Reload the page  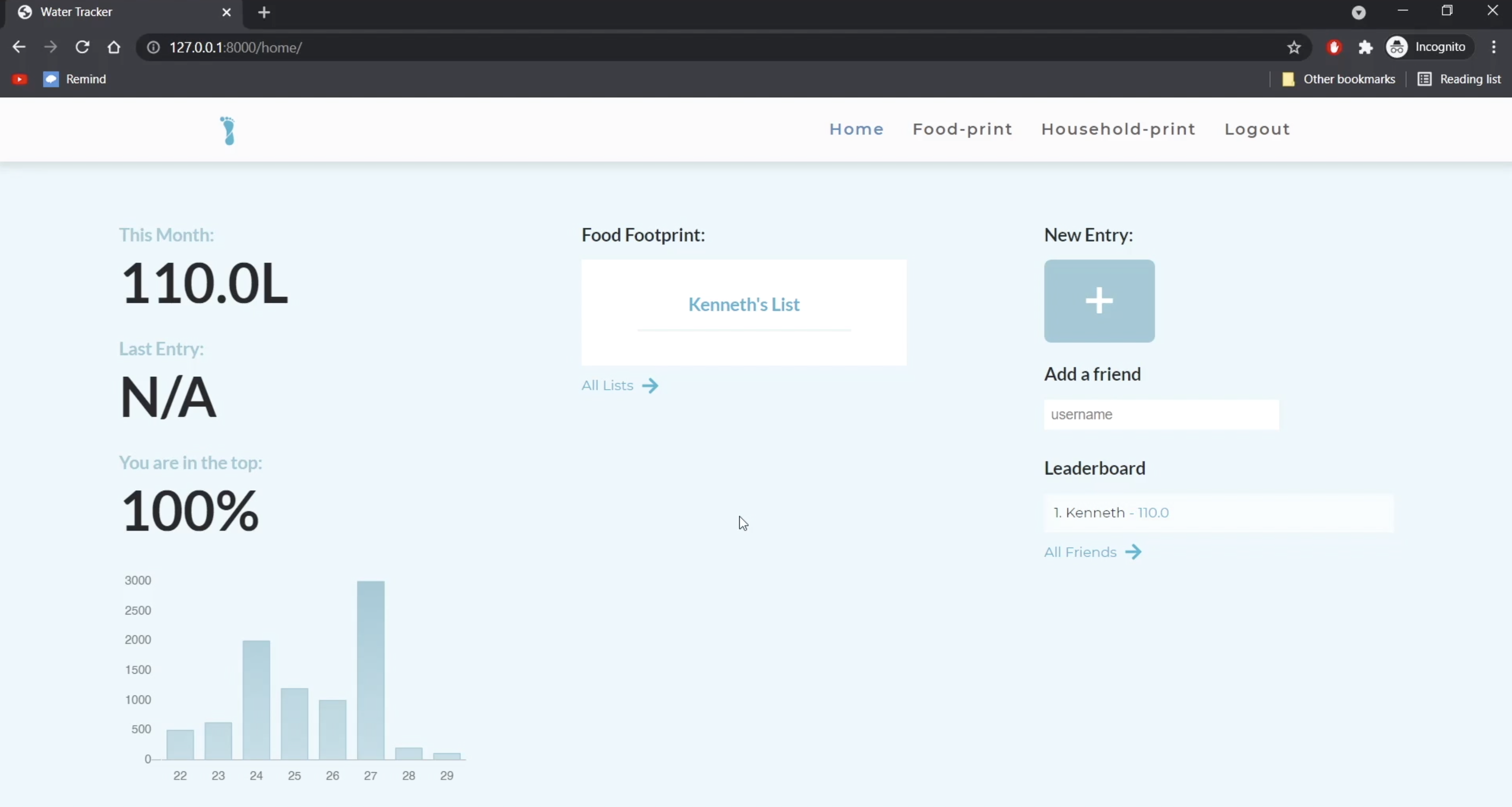pos(82,47)
